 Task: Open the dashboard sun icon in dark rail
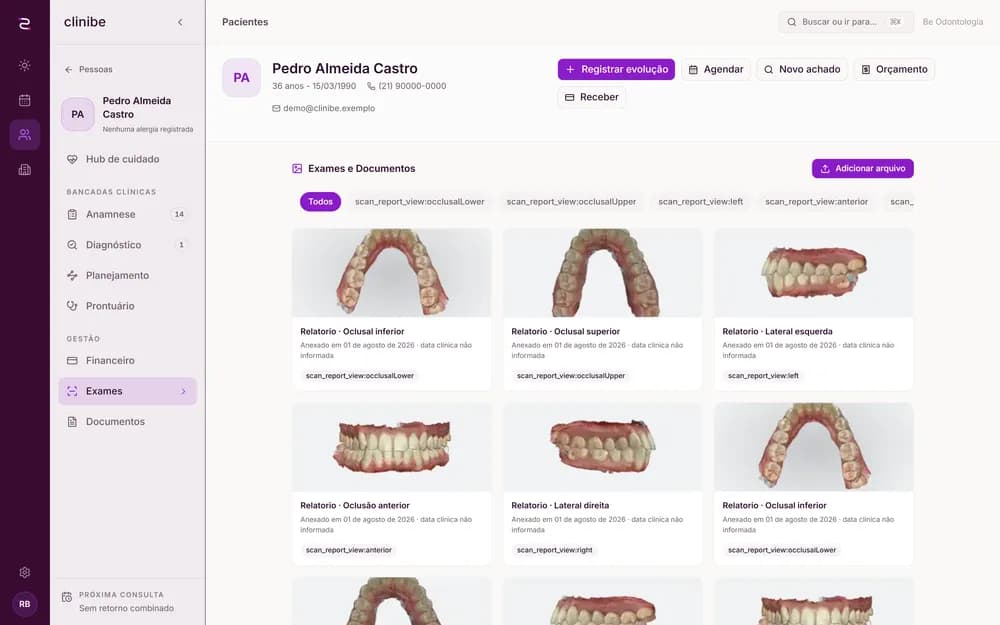point(24,65)
